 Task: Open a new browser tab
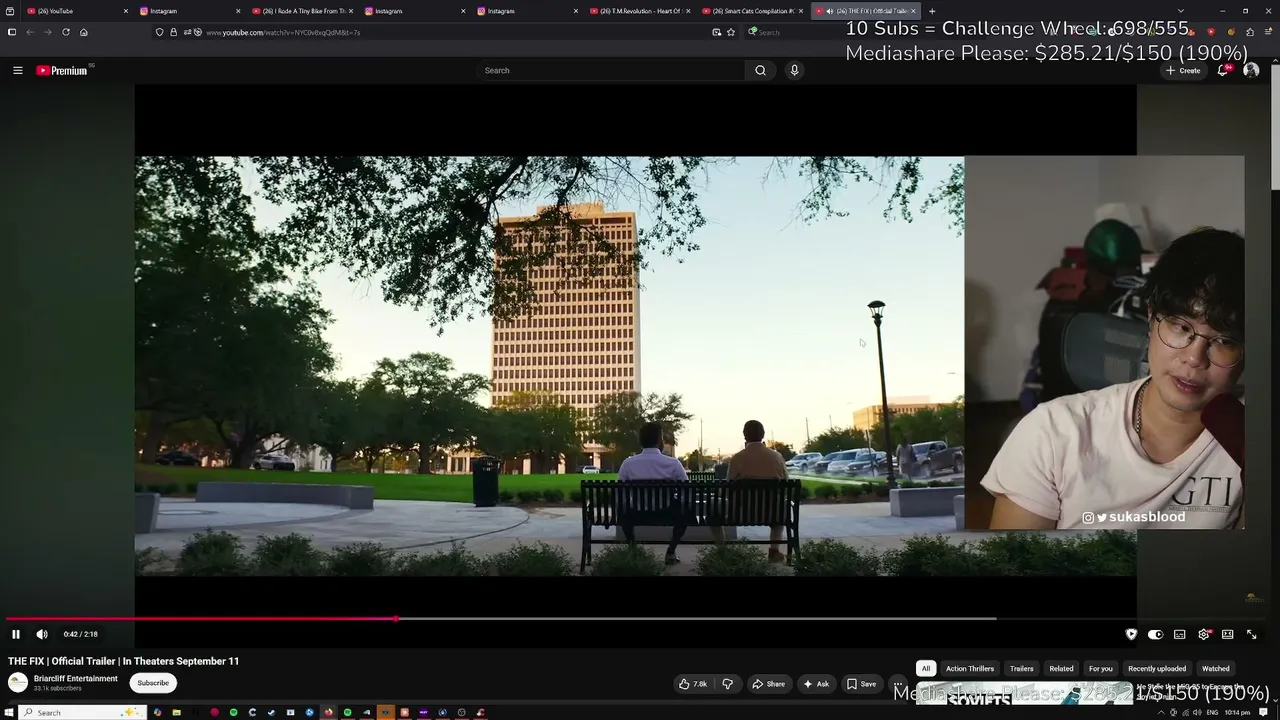[932, 11]
